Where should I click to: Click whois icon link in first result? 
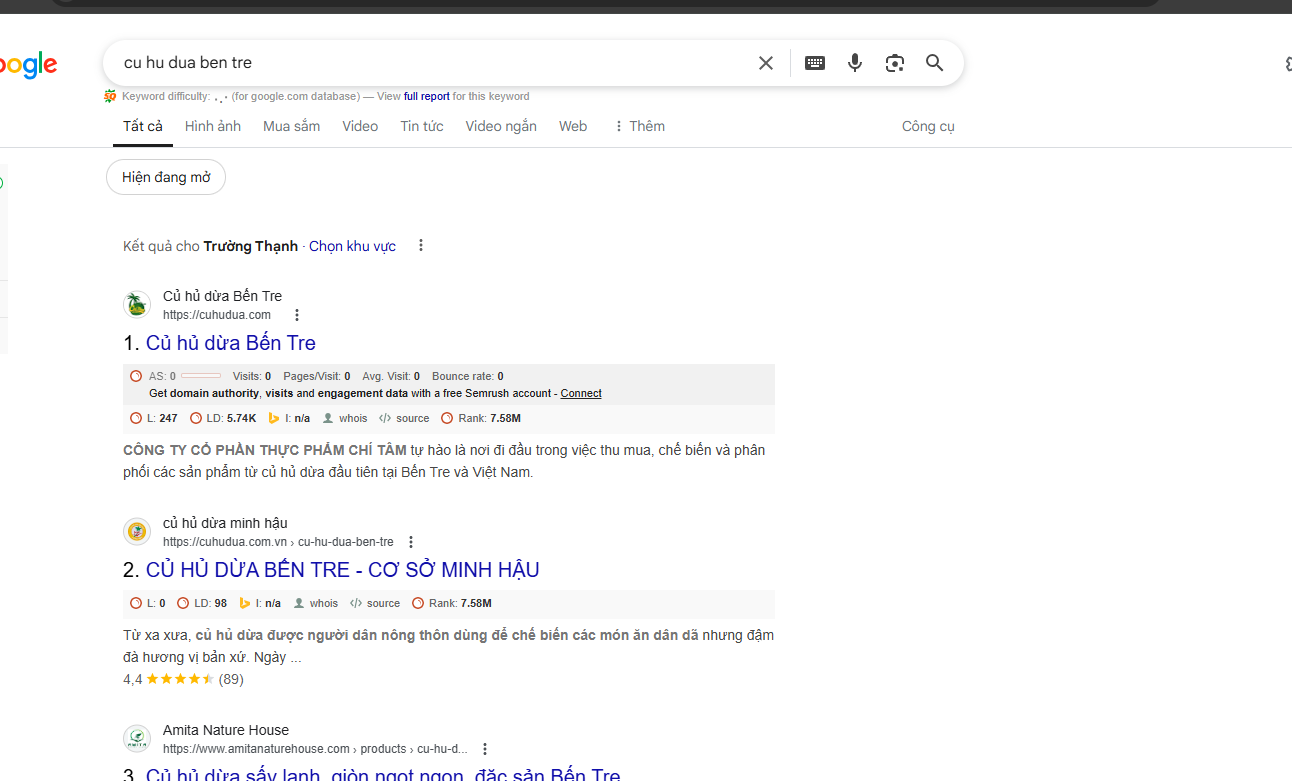[345, 419]
